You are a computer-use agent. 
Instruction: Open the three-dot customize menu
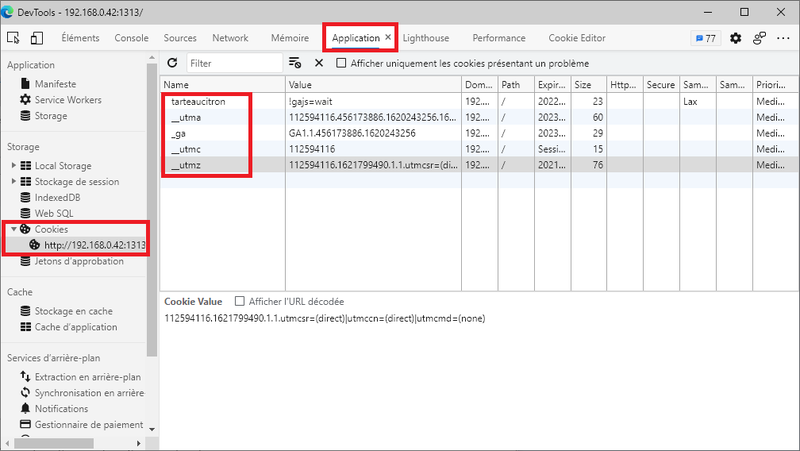(x=783, y=38)
